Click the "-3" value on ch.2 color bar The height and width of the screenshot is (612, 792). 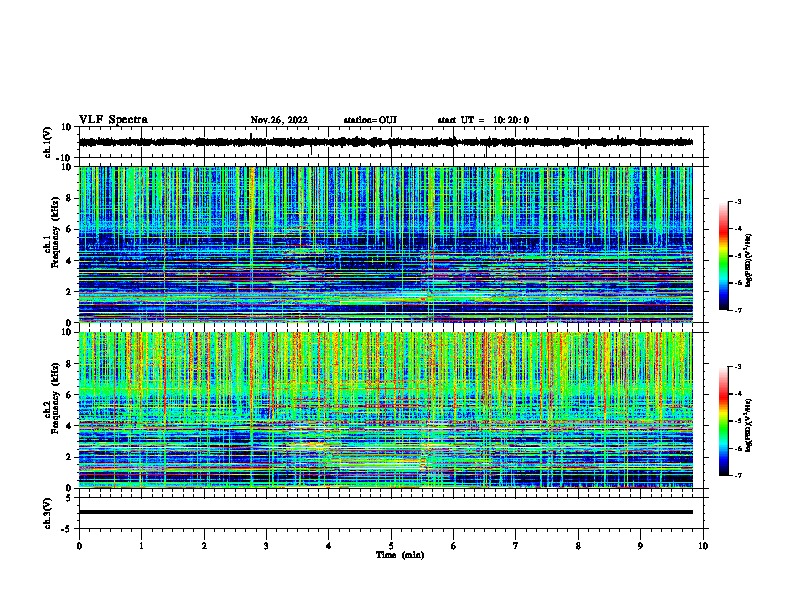coord(738,367)
